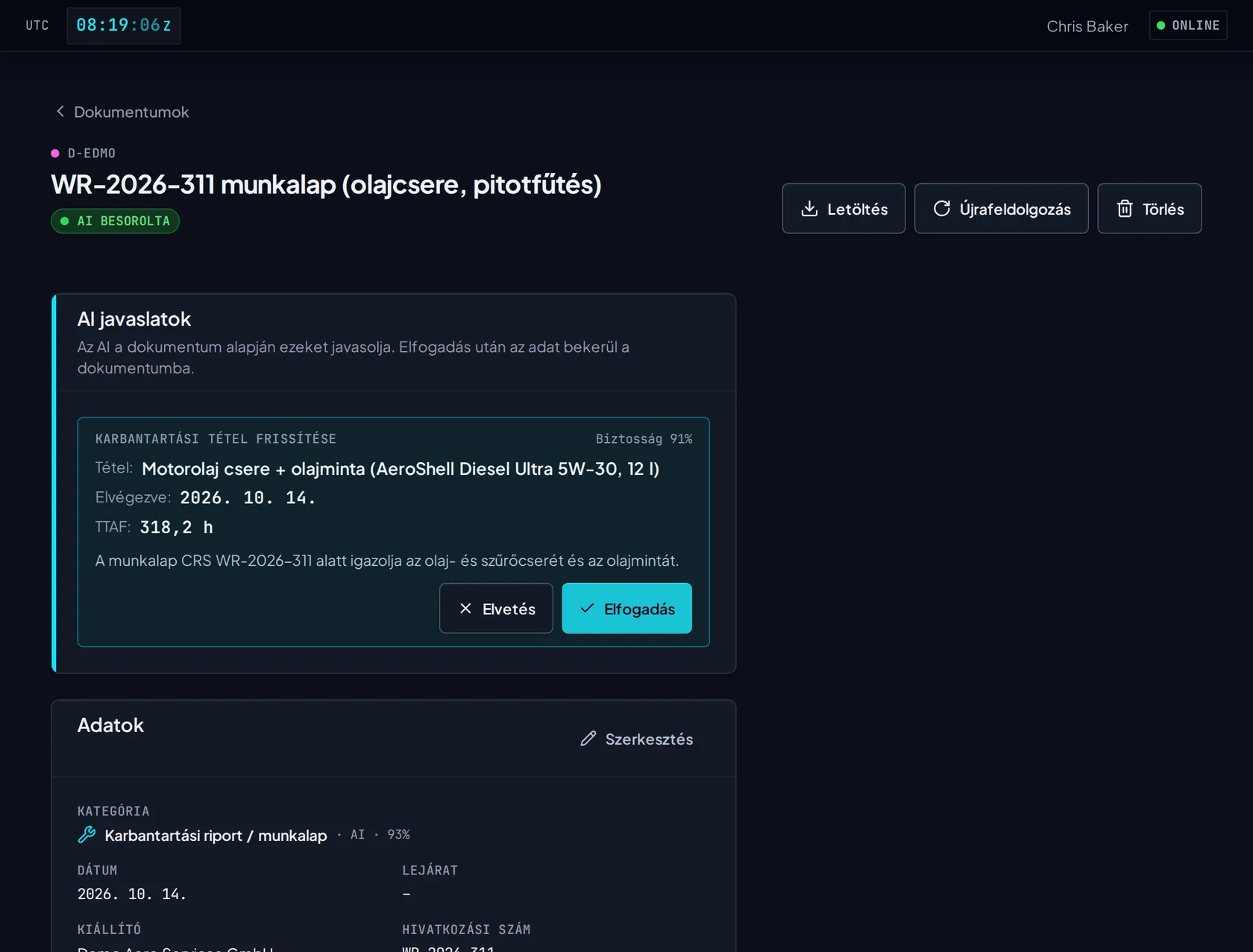1253x952 pixels.
Task: Click the Törlés delete button
Action: pos(1149,209)
